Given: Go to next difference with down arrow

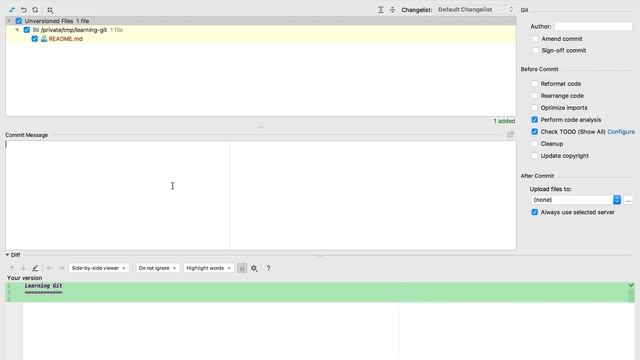Looking at the screenshot, I should coord(23,268).
